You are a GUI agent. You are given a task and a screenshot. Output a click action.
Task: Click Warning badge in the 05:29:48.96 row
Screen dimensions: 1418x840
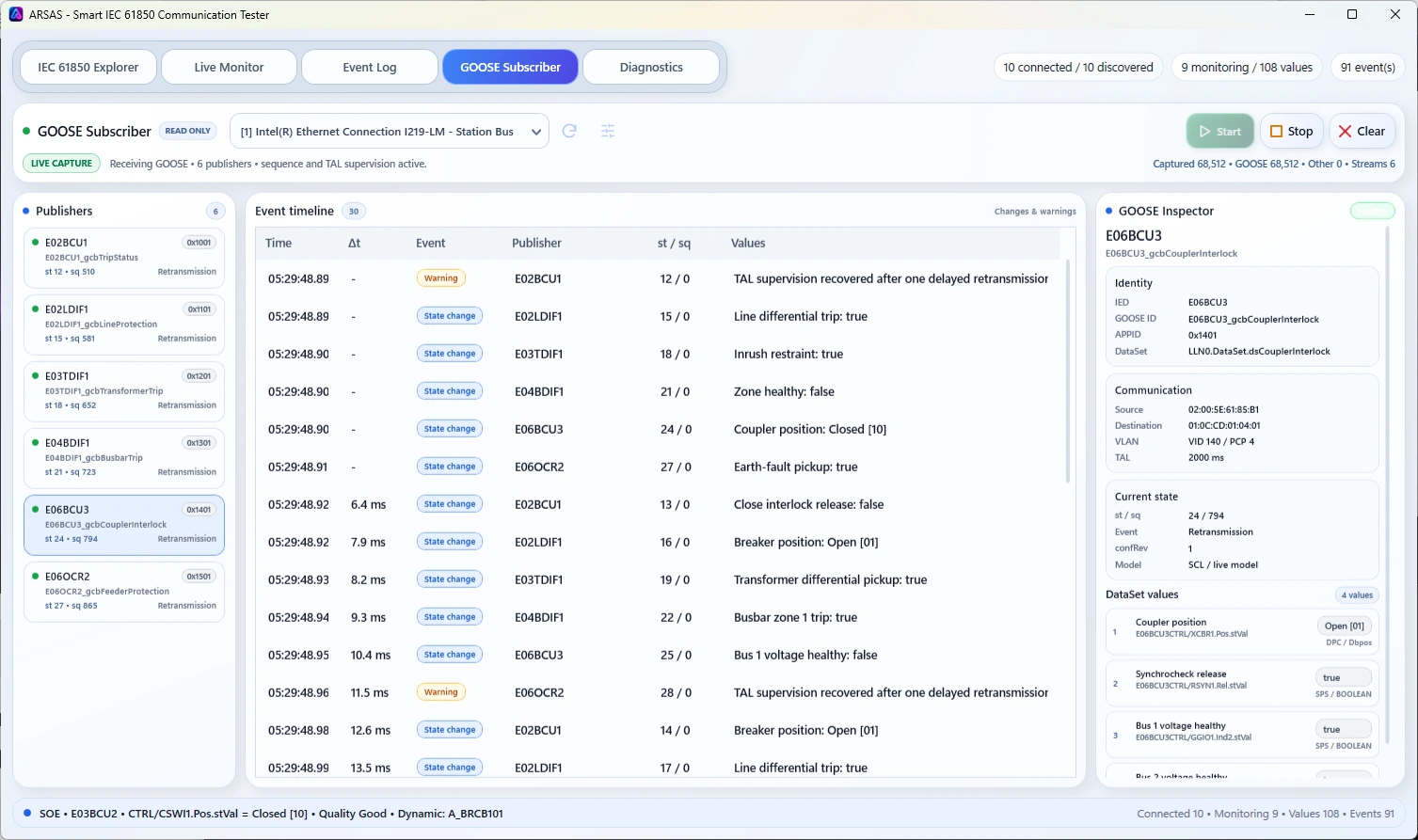[440, 692]
